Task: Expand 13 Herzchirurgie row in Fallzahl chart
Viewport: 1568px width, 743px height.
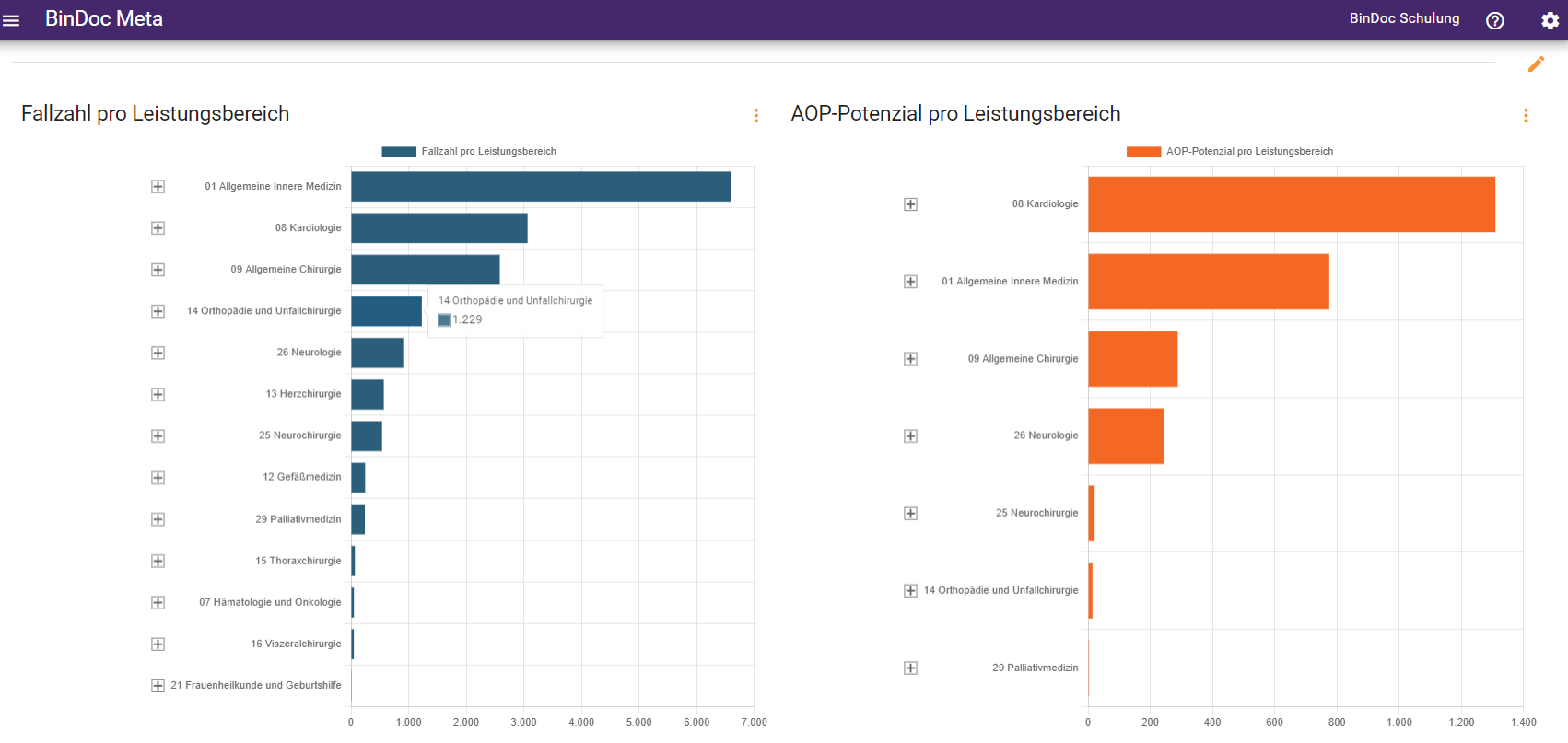Action: point(158,394)
